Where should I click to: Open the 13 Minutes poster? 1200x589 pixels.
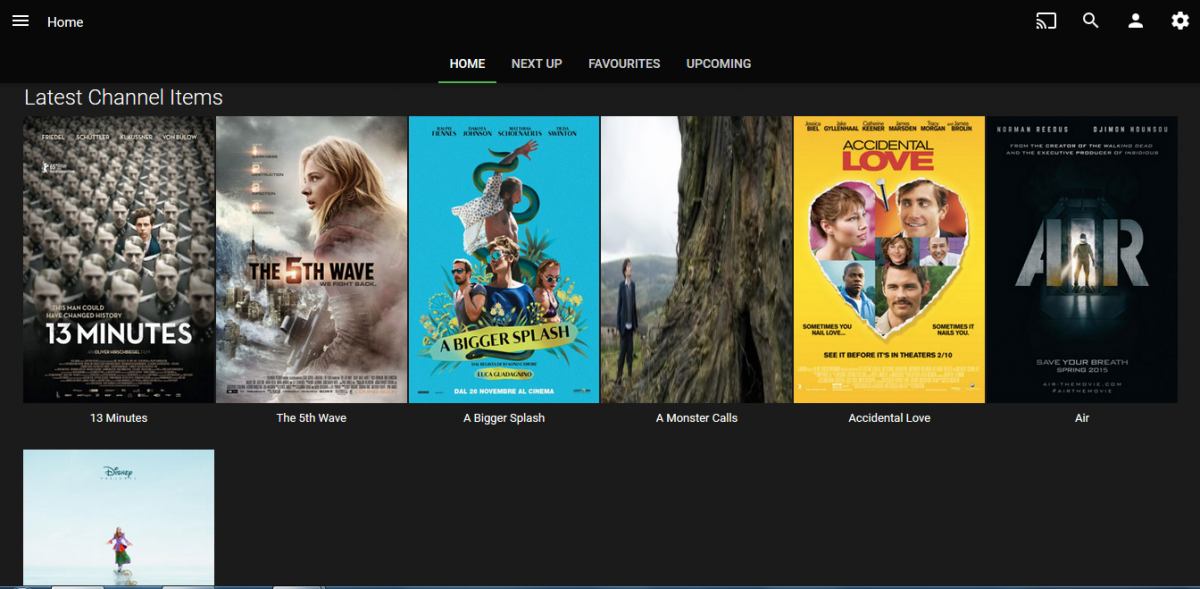click(x=119, y=260)
